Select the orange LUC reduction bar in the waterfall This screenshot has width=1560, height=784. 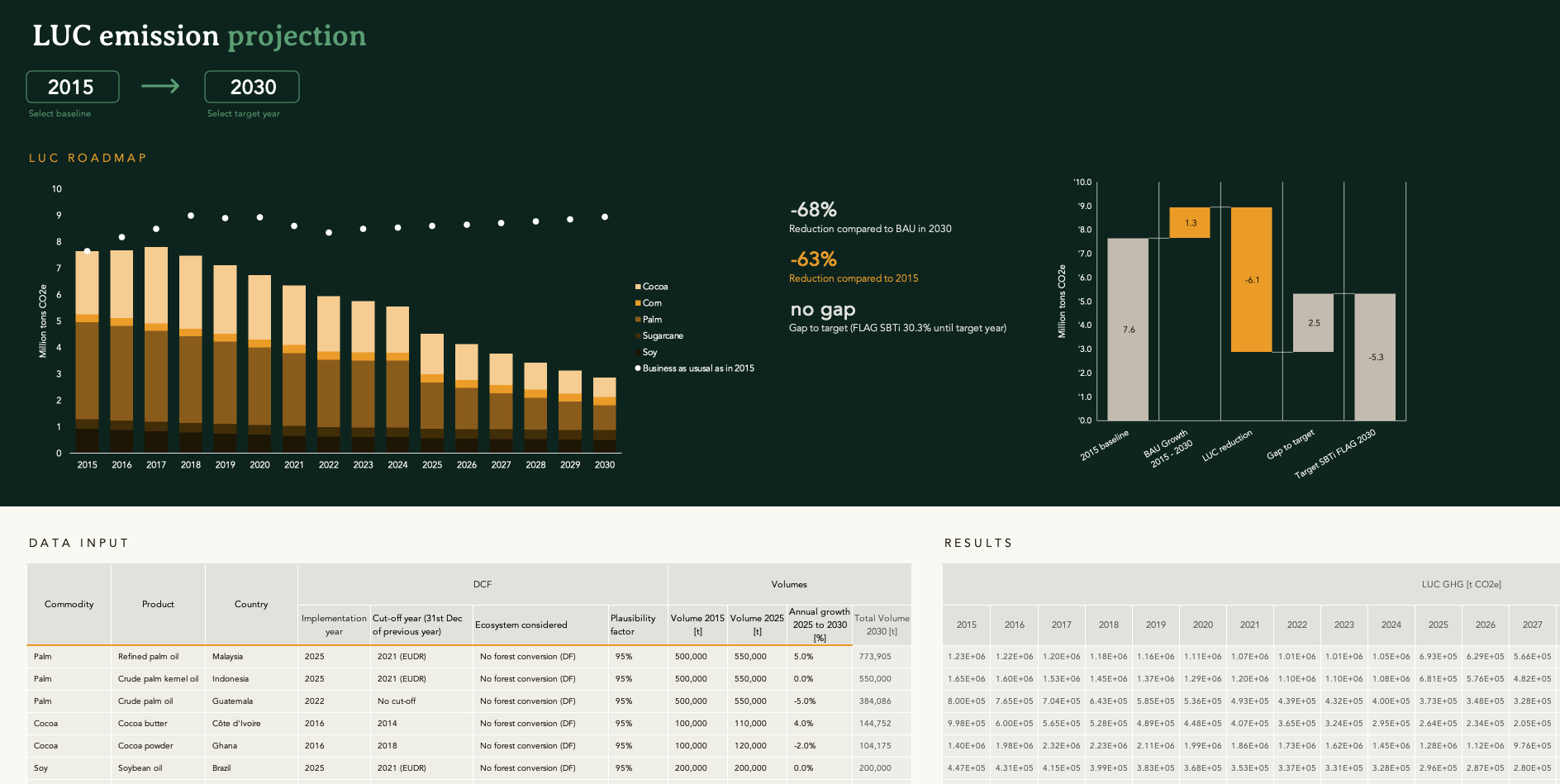(1250, 281)
